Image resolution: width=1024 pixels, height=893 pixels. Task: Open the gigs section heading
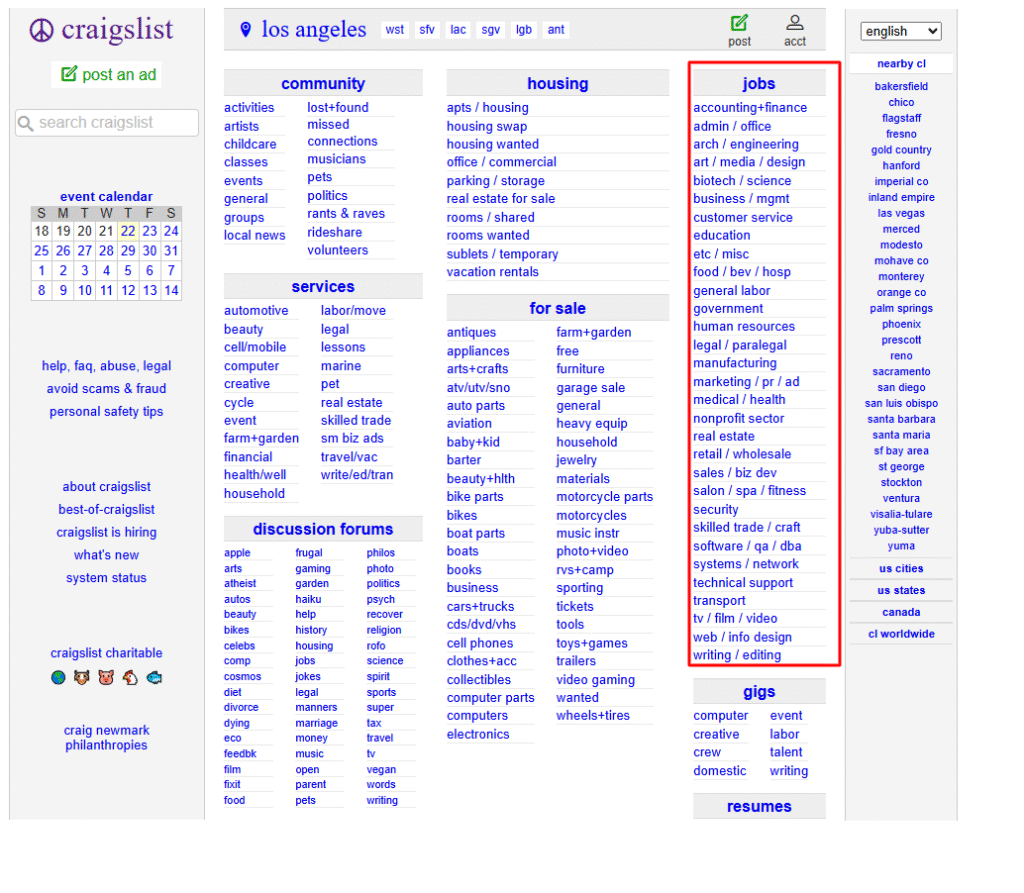tap(759, 692)
